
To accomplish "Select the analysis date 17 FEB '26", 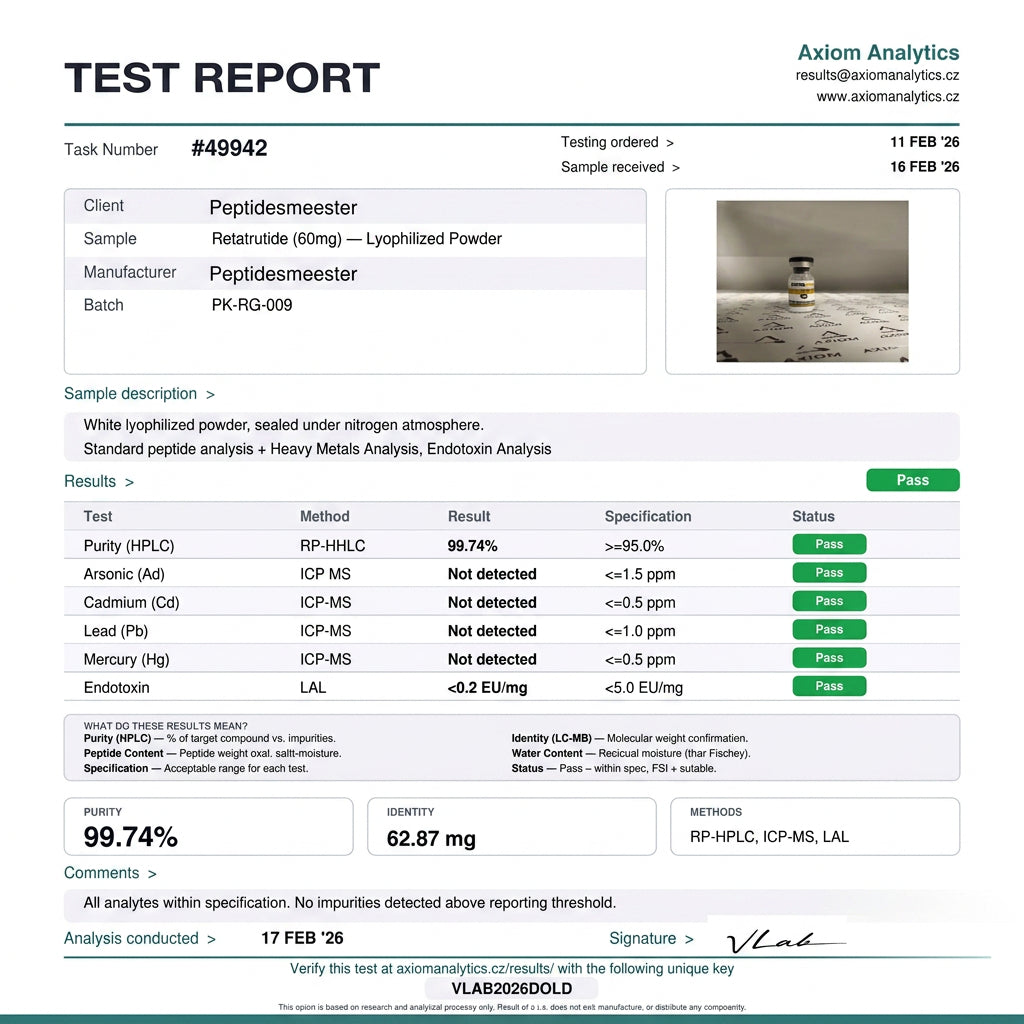I will pos(302,938).
